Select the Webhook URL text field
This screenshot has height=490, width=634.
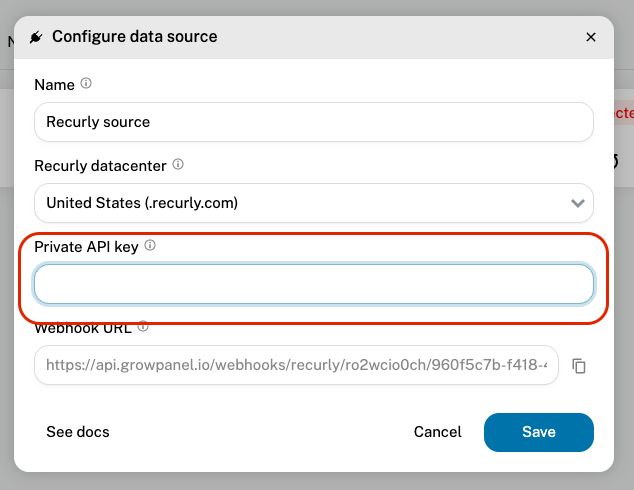[x=296, y=365]
